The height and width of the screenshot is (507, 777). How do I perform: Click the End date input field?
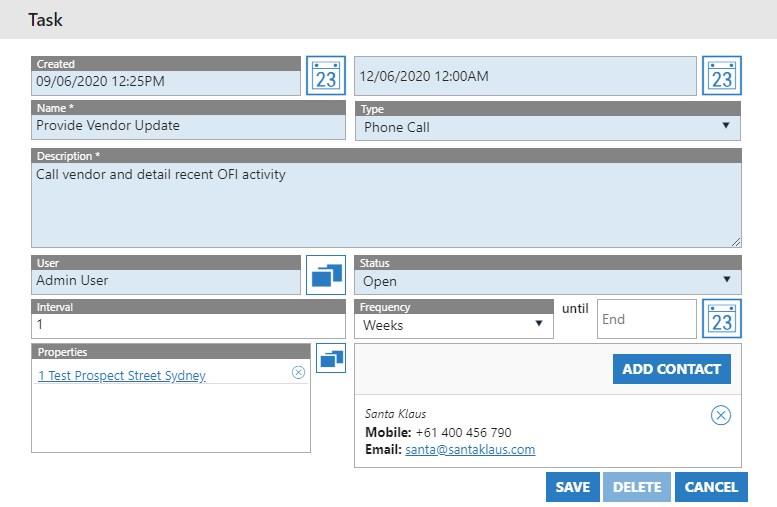tap(646, 319)
